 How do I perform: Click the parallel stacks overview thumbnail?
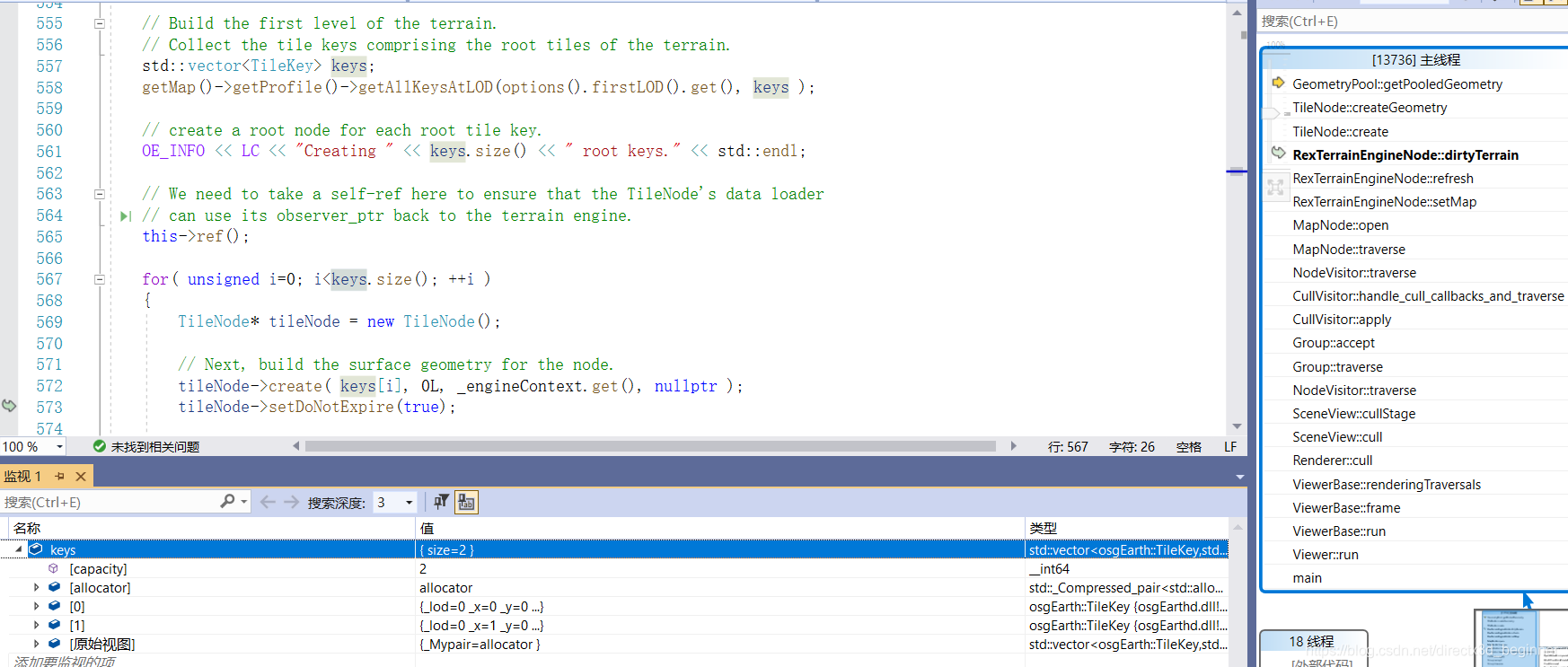point(1521,638)
